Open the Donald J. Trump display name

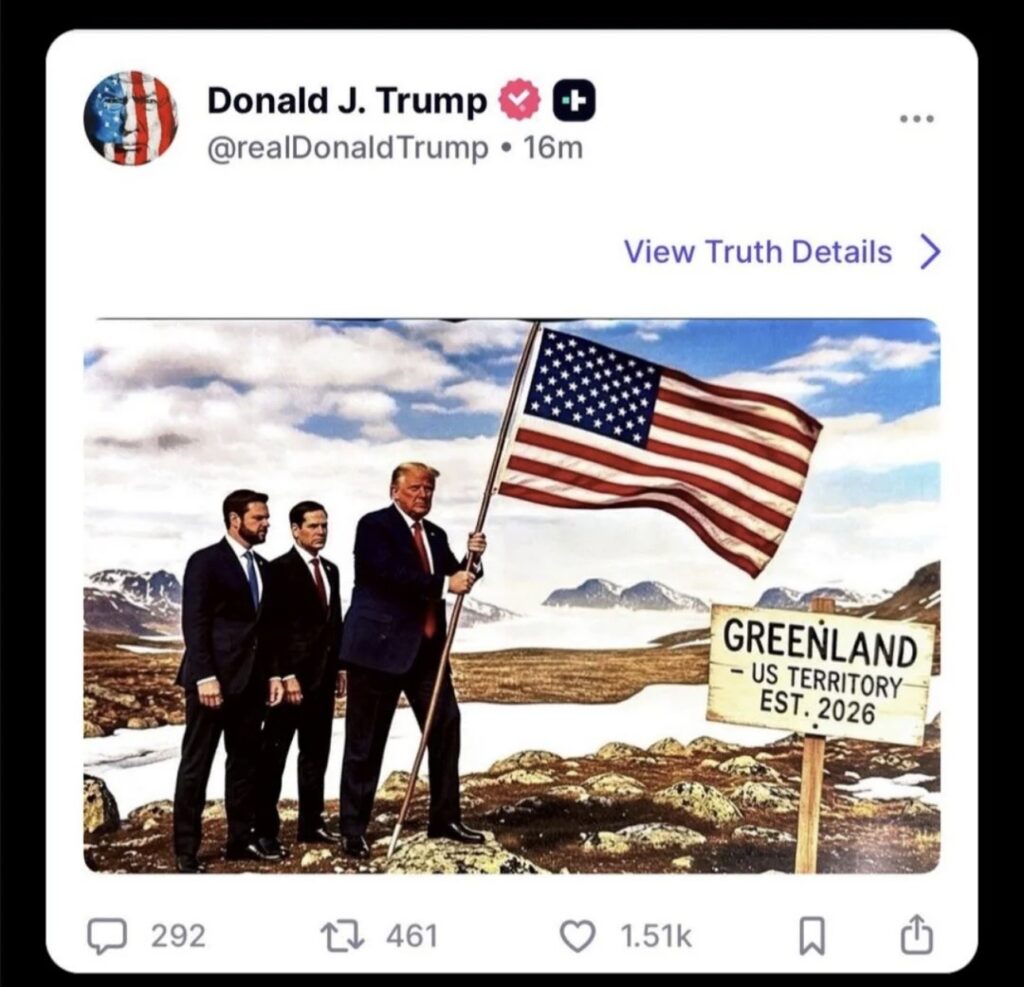pos(347,100)
